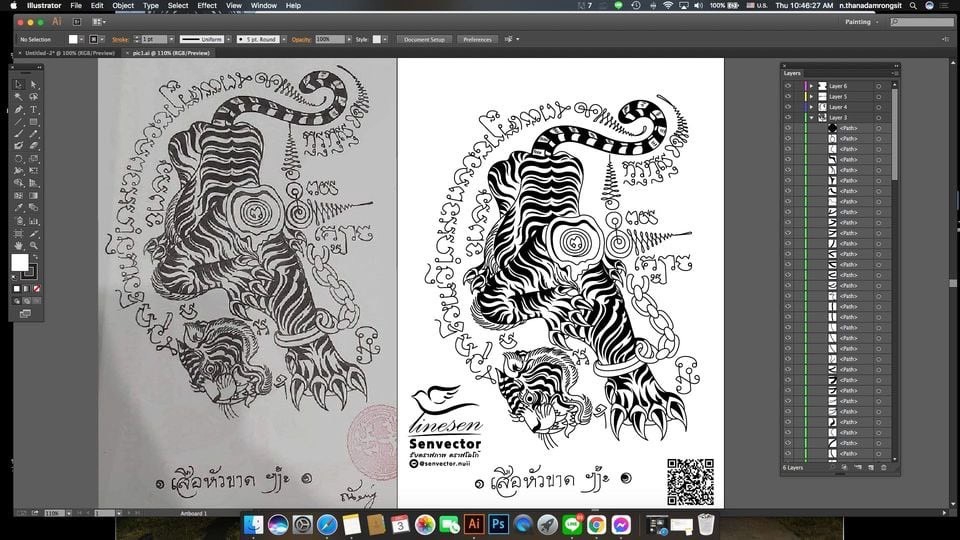
Task: Activate the Type tool
Action: (x=34, y=110)
